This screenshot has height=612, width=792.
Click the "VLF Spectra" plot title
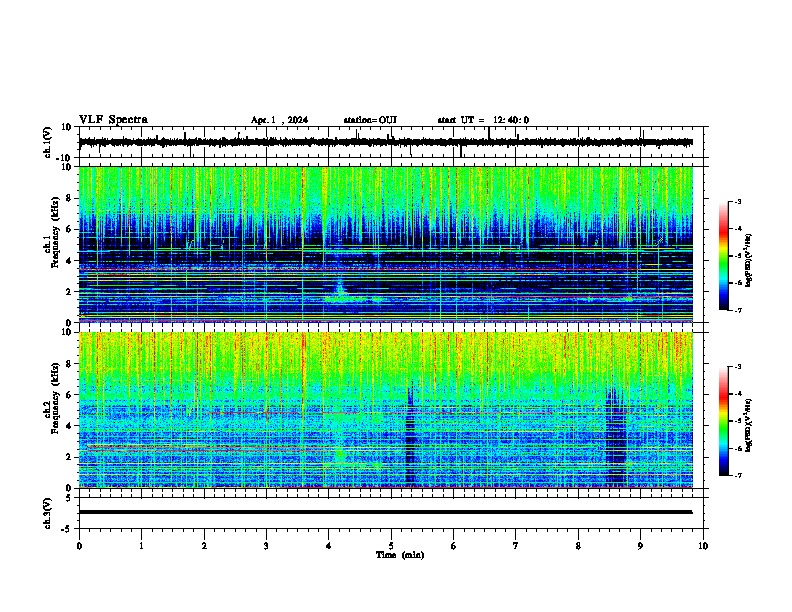tap(113, 120)
